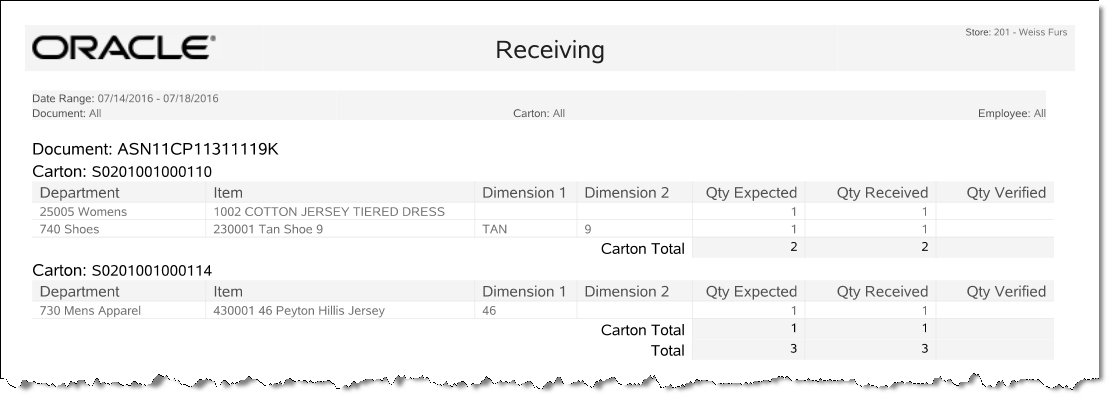Image resolution: width=1107 pixels, height=395 pixels.
Task: Click the Carton: All filter text
Action: 539,113
